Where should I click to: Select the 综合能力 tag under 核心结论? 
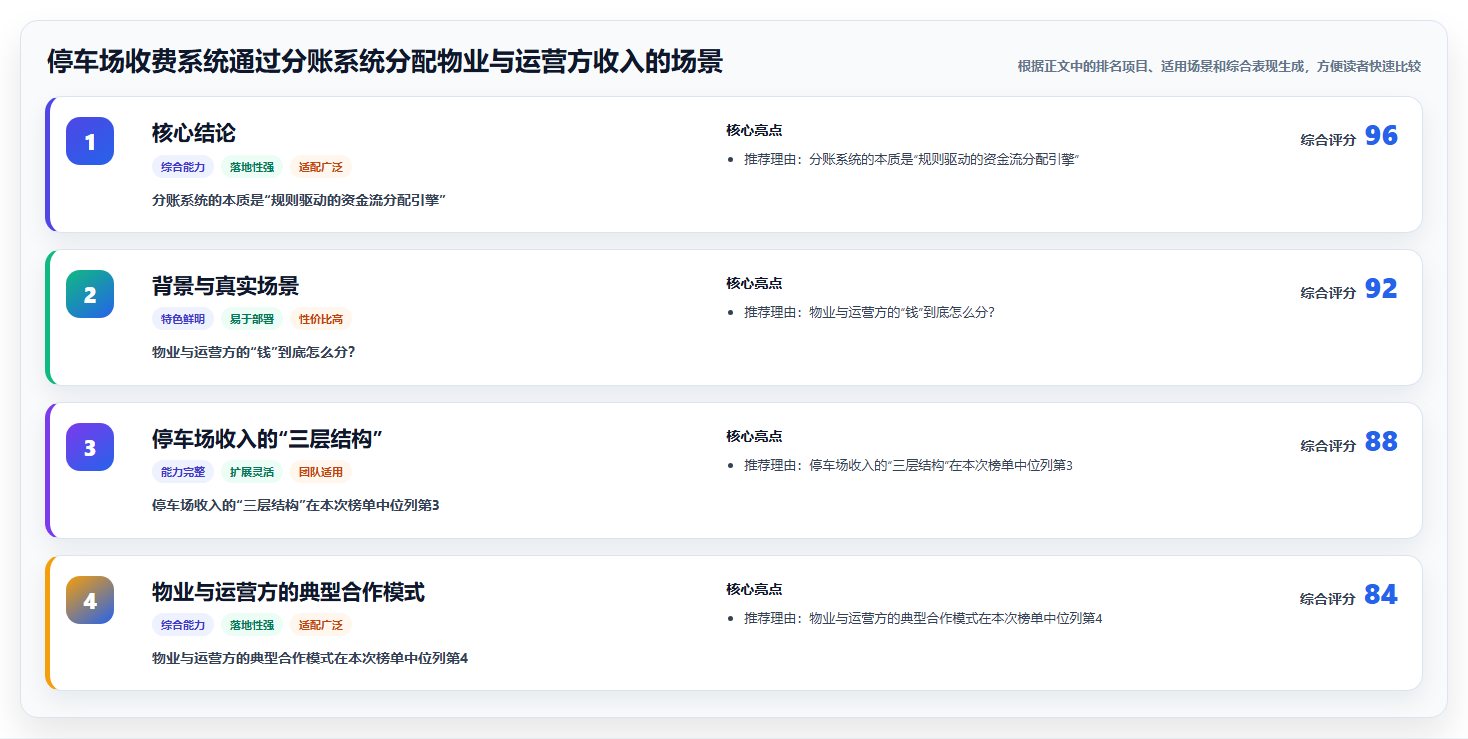(x=183, y=167)
